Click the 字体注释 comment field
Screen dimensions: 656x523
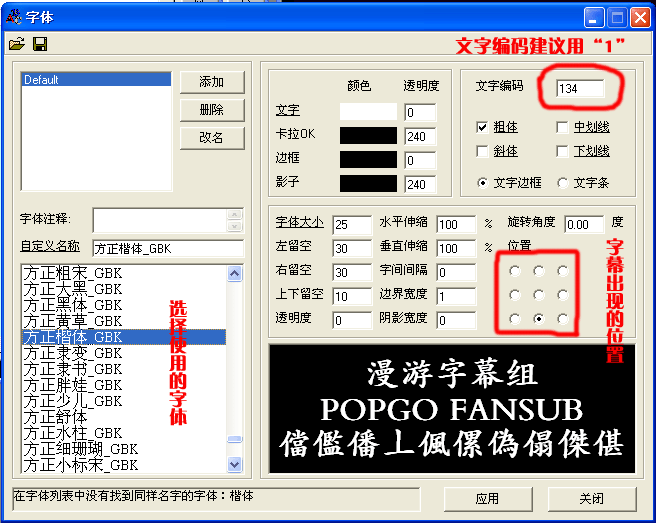pyautogui.click(x=160, y=220)
